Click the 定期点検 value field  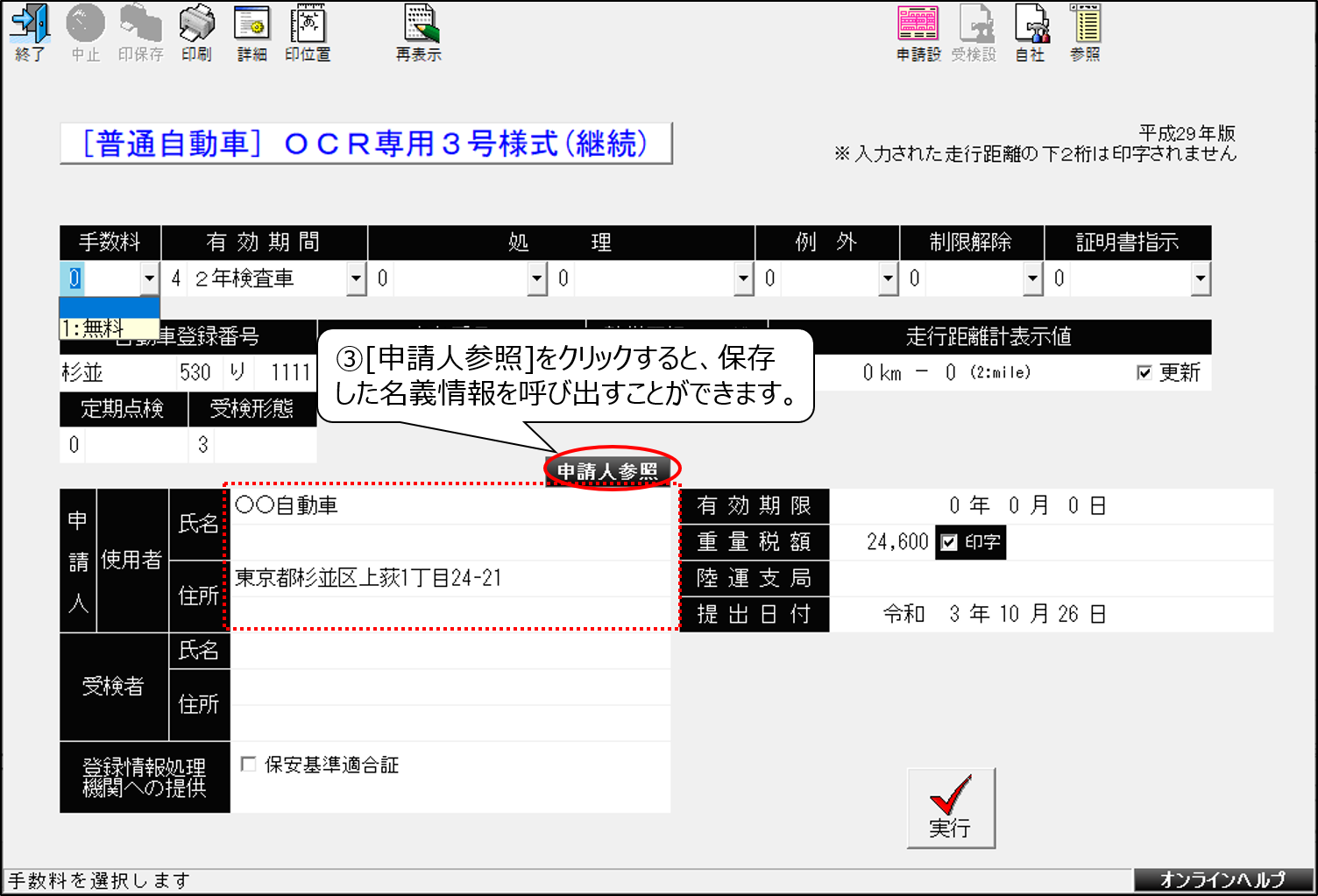124,445
